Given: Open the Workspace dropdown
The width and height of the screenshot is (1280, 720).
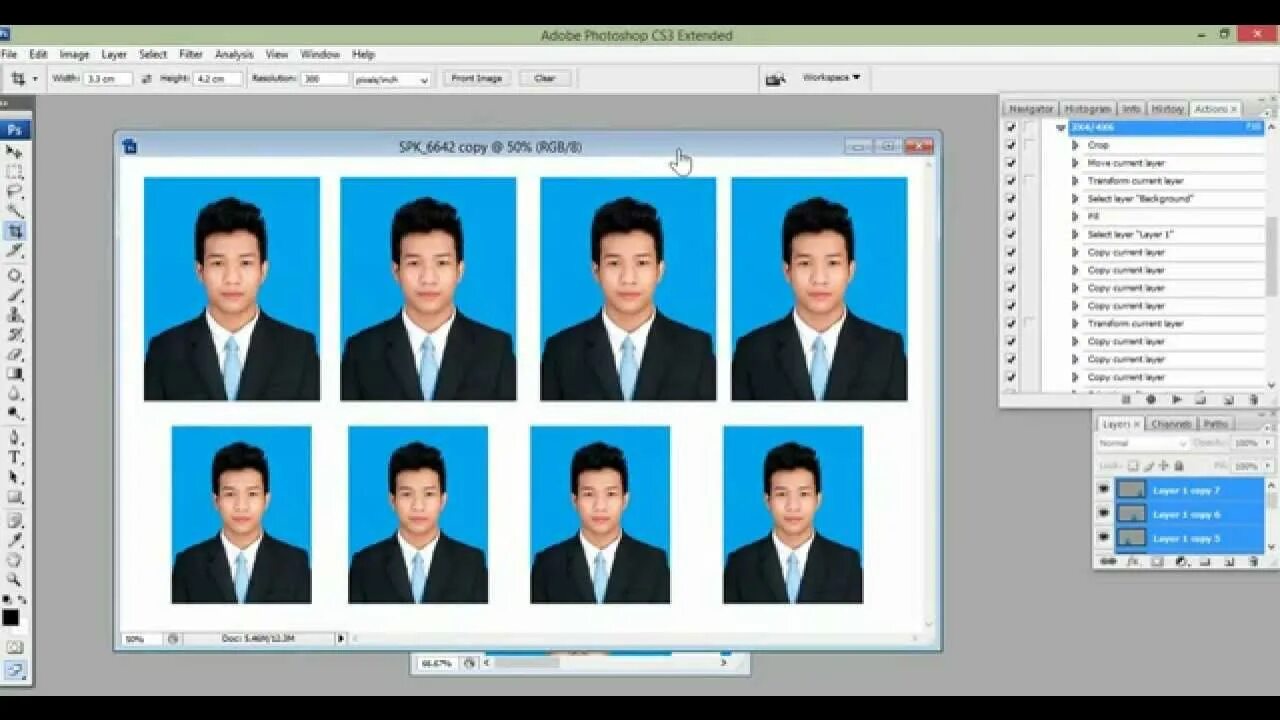Looking at the screenshot, I should [x=831, y=77].
